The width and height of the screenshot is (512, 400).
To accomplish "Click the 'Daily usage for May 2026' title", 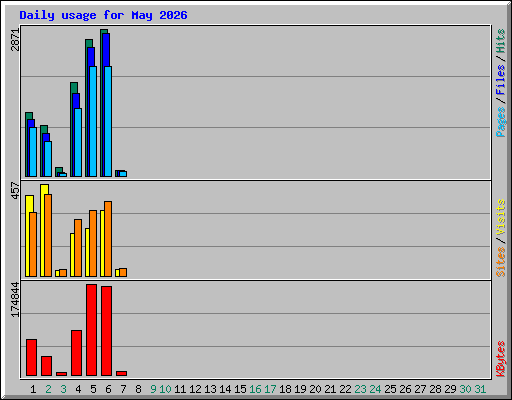I will [x=103, y=15].
